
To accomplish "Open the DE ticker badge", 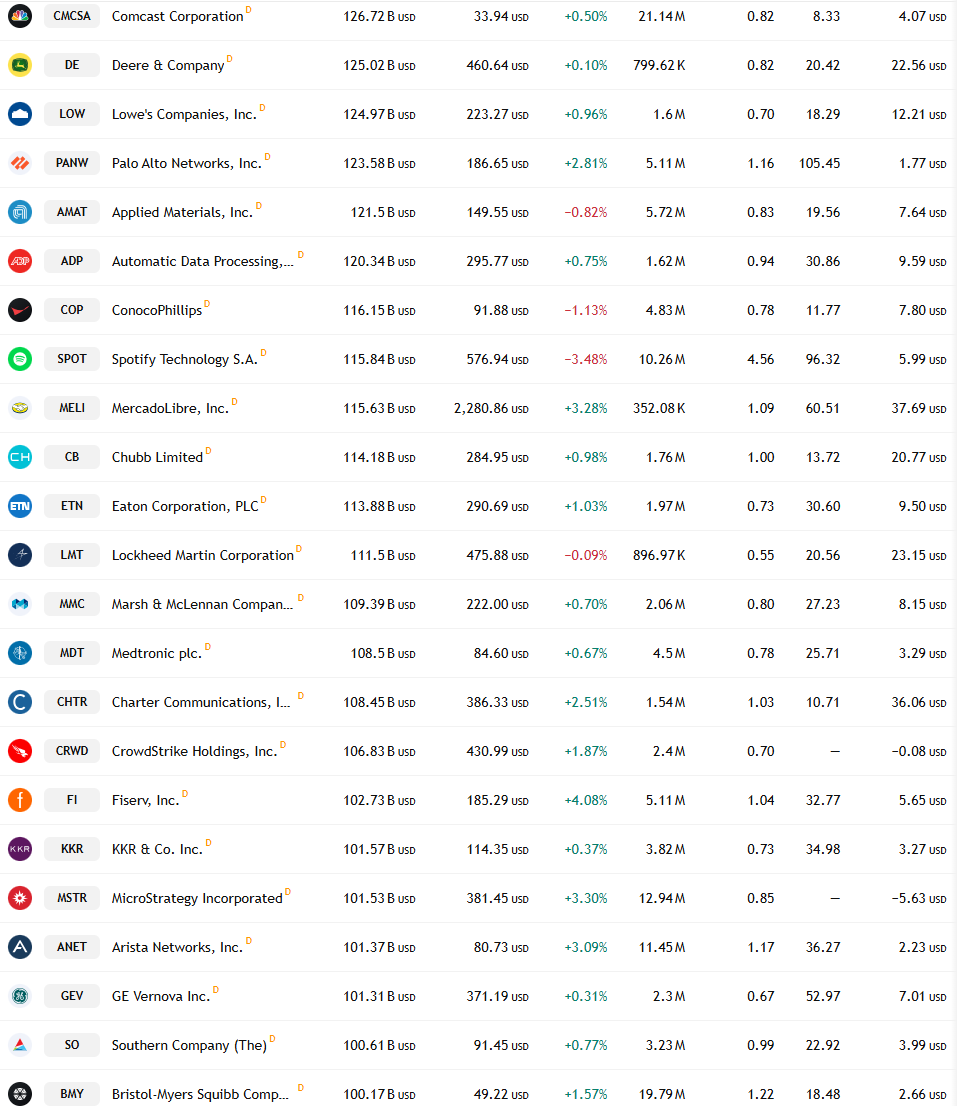I will (72, 65).
